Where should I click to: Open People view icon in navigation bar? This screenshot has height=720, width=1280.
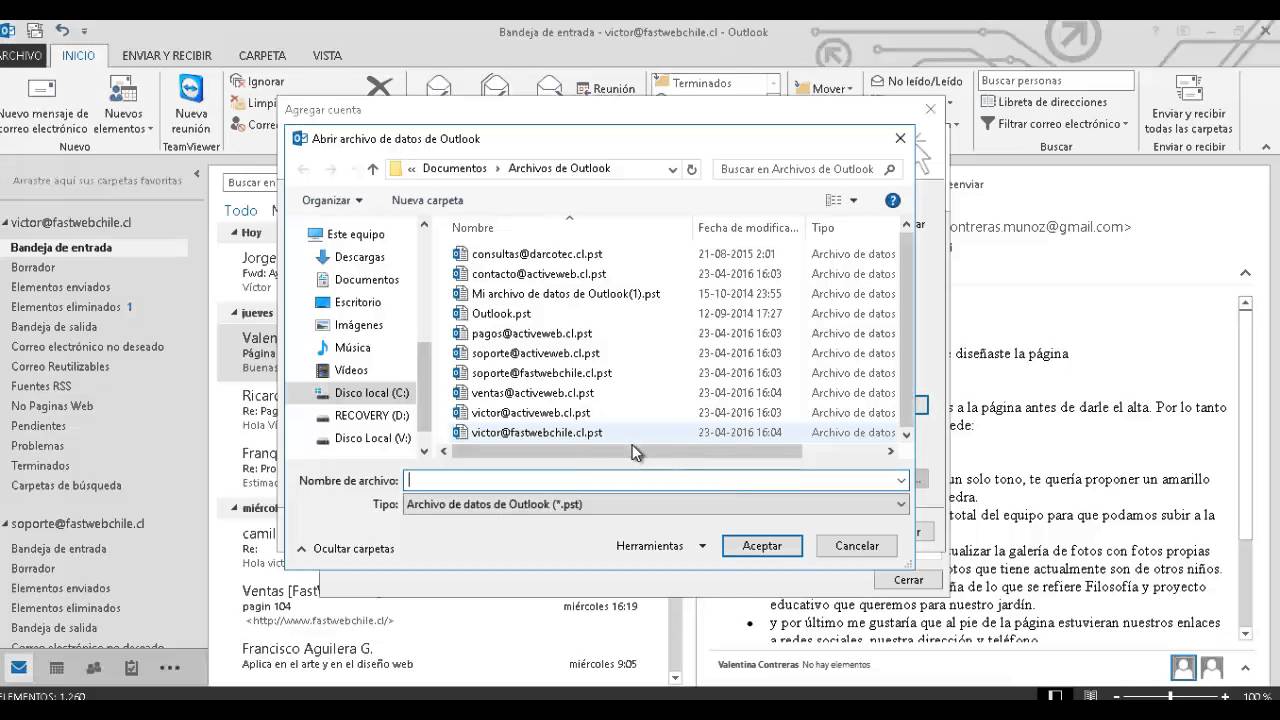point(94,668)
